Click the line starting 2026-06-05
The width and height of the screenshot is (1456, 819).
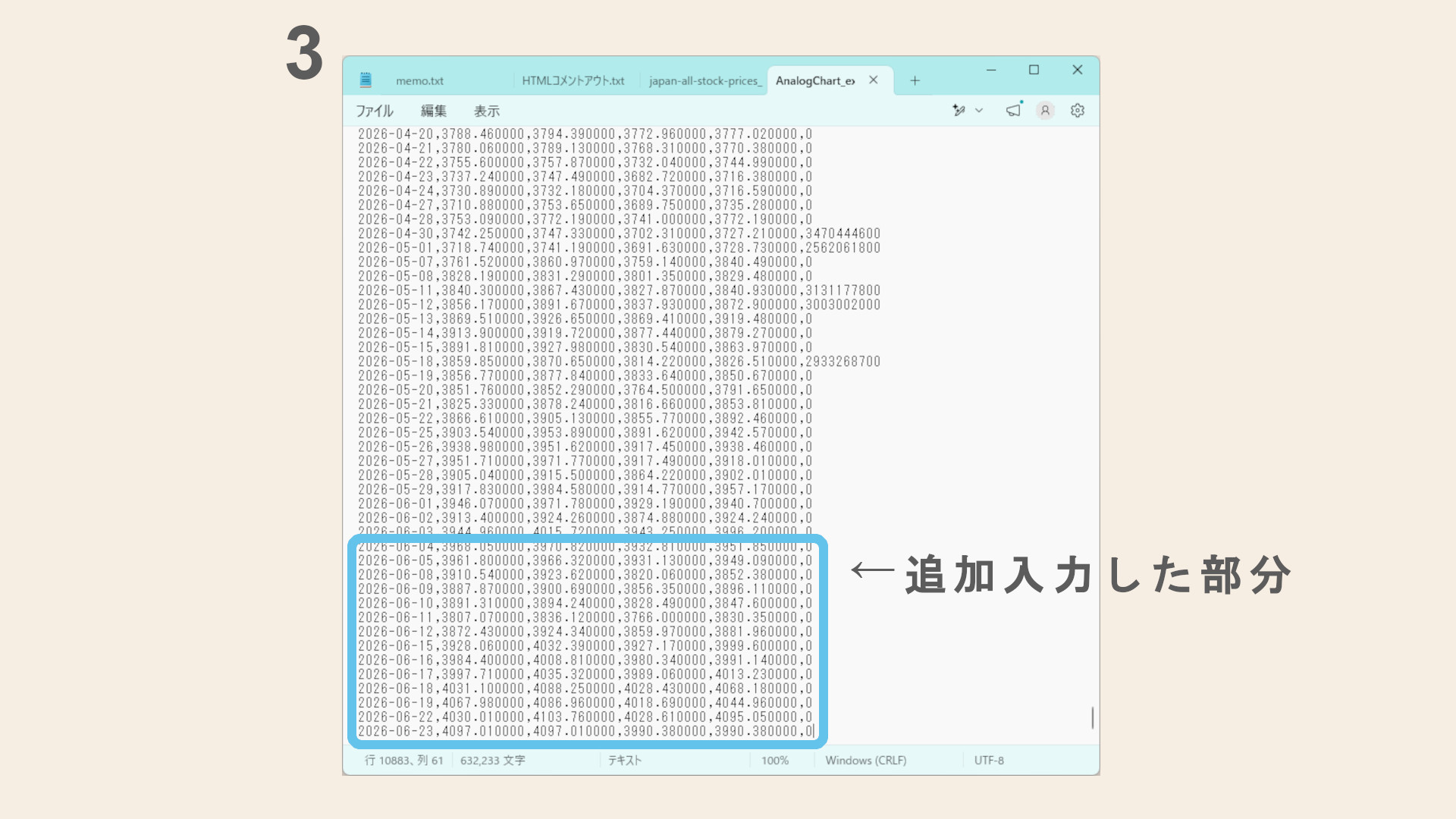point(585,561)
